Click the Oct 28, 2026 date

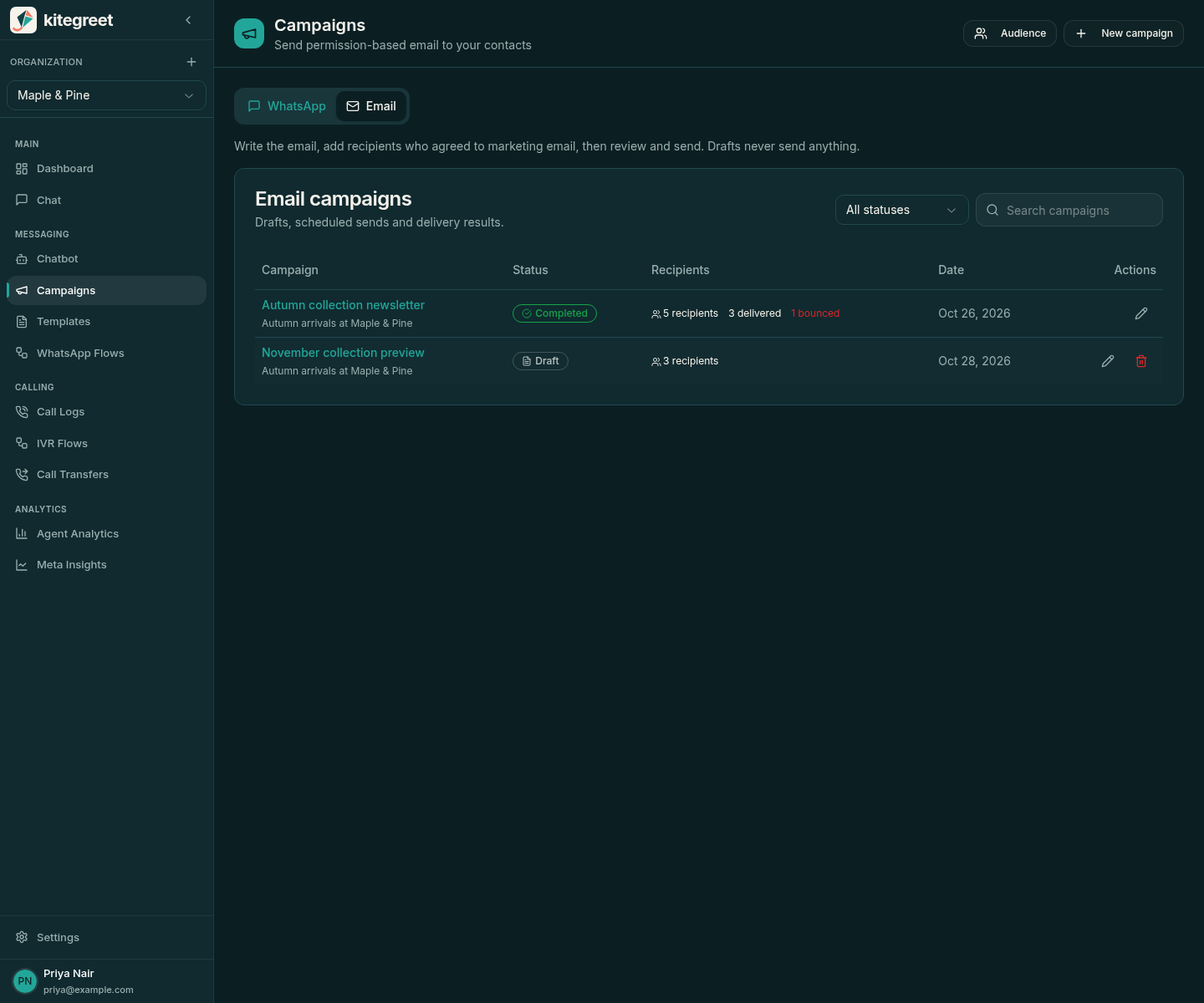pos(974,361)
